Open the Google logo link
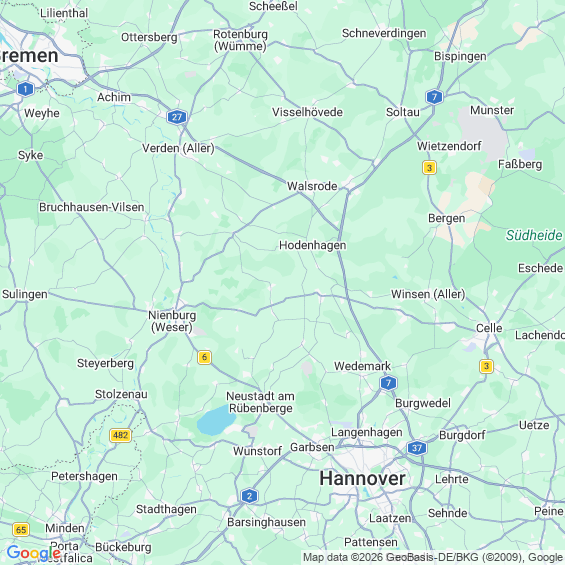 34,553
